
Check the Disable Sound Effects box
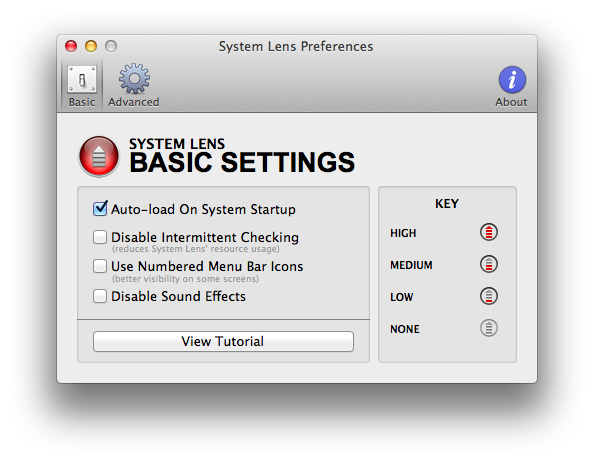(100, 296)
